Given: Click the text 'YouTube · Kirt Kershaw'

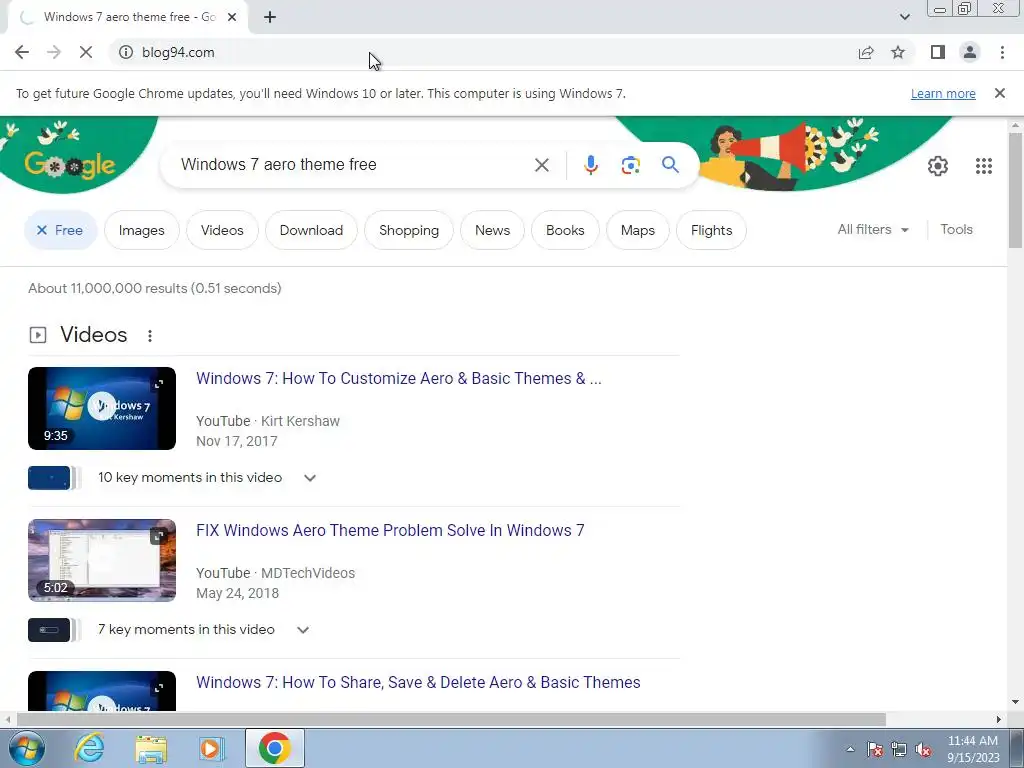Looking at the screenshot, I should pyautogui.click(x=268, y=421).
